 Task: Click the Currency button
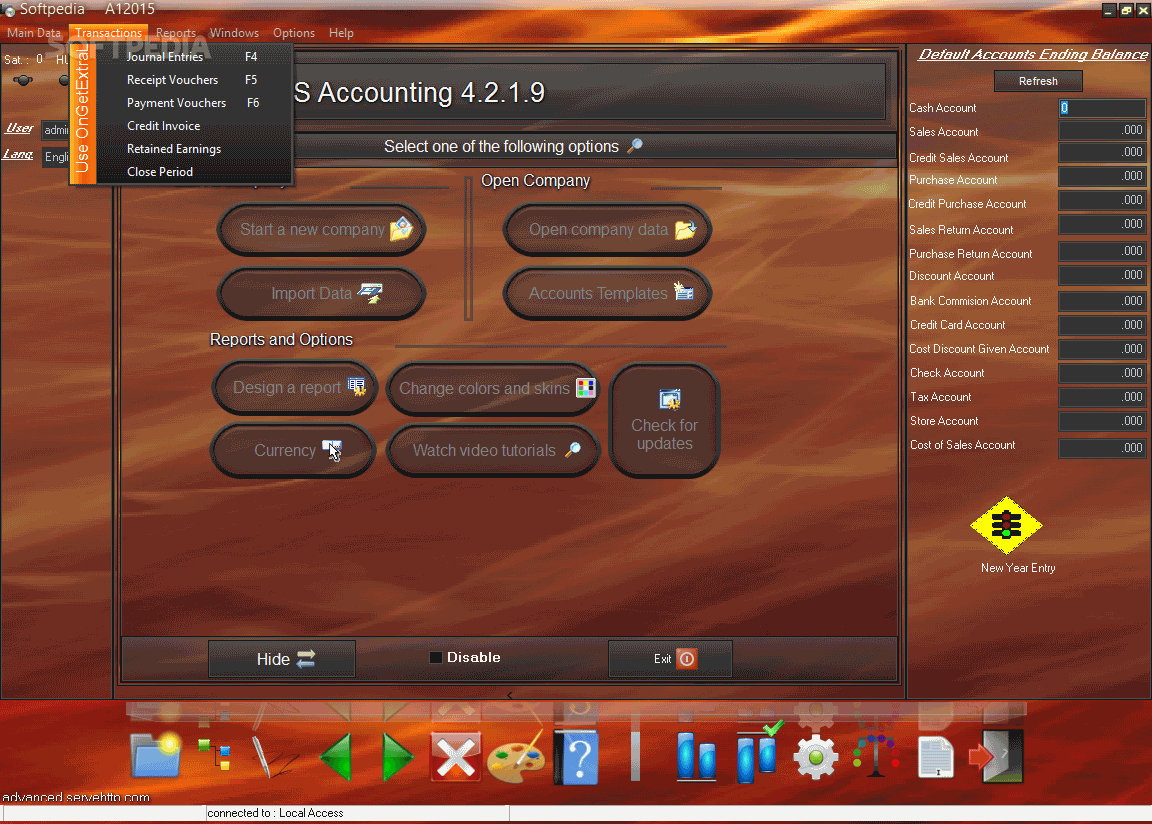pyautogui.click(x=293, y=450)
